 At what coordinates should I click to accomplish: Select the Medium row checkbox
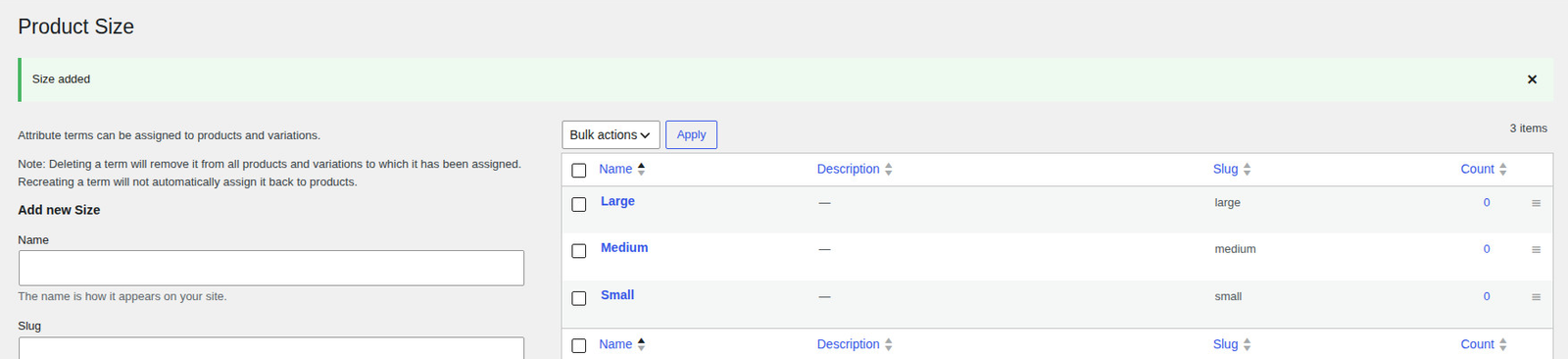(579, 251)
